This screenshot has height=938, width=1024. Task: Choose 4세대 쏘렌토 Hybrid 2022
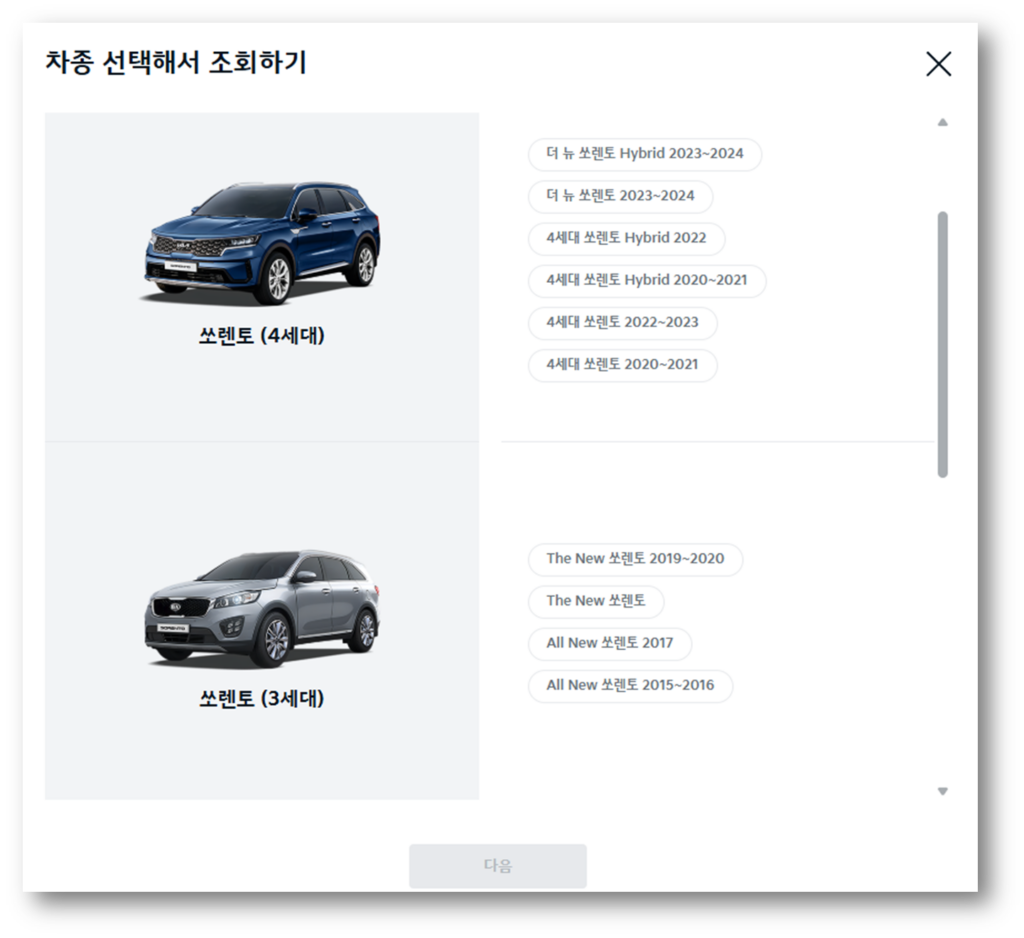(x=625, y=239)
